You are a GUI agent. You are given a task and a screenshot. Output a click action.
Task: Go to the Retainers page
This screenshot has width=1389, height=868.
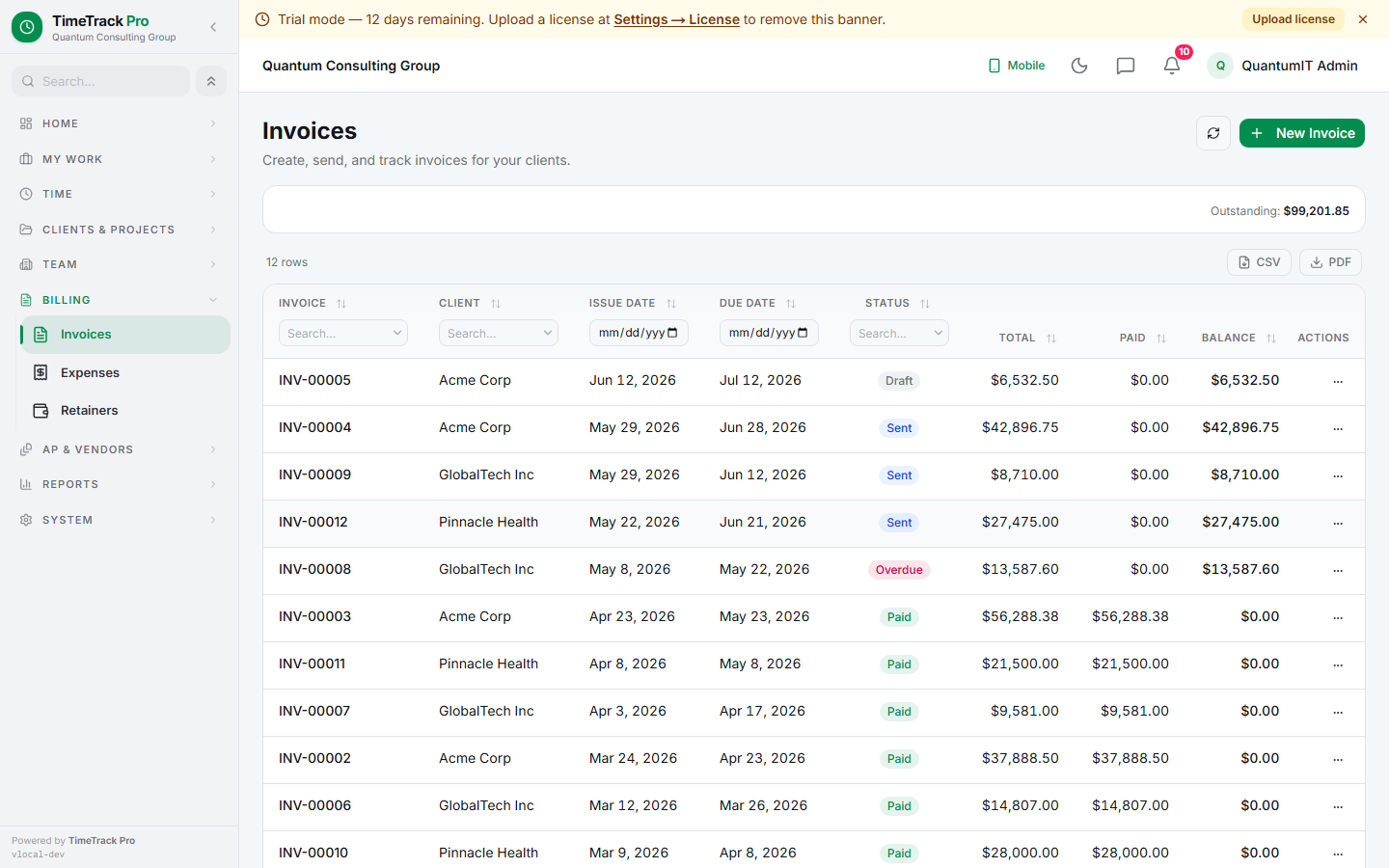(x=125, y=411)
